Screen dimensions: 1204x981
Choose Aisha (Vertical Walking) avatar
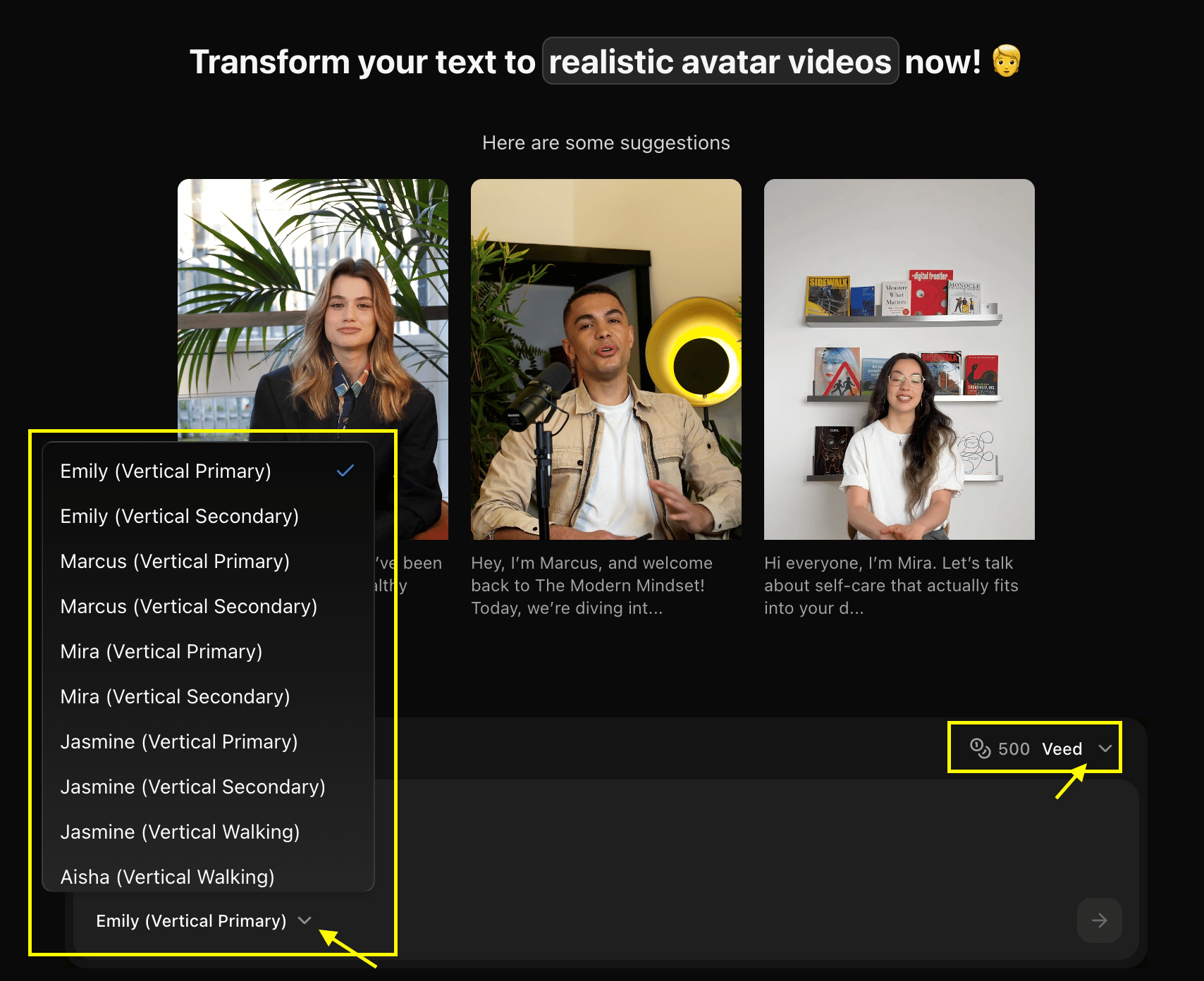pos(208,876)
